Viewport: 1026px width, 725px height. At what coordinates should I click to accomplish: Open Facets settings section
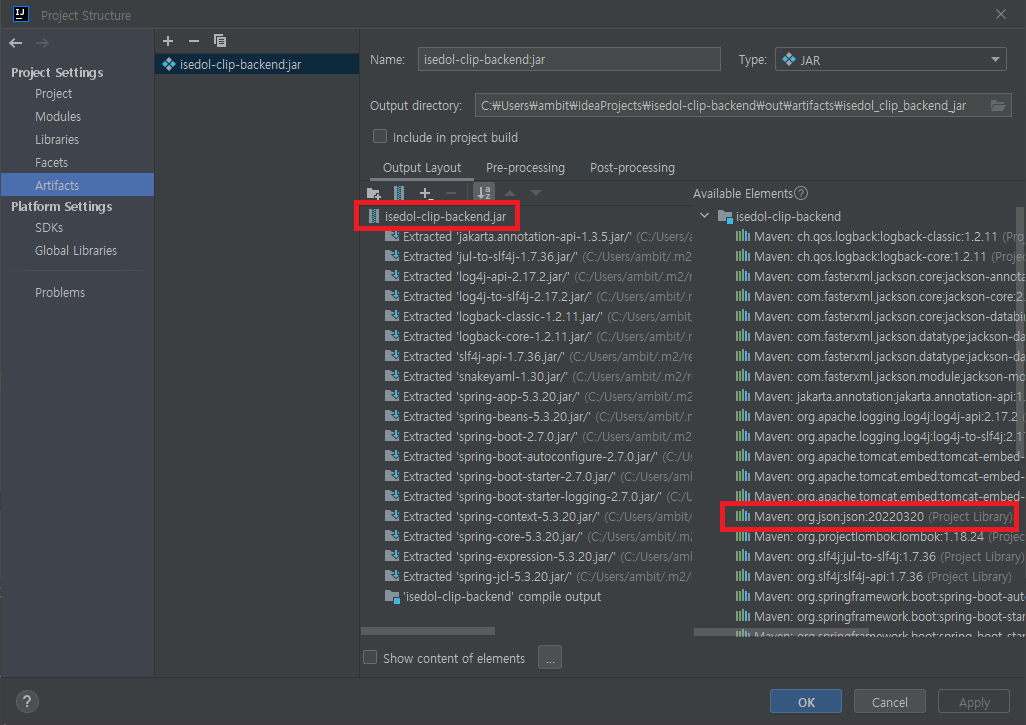(x=52, y=162)
